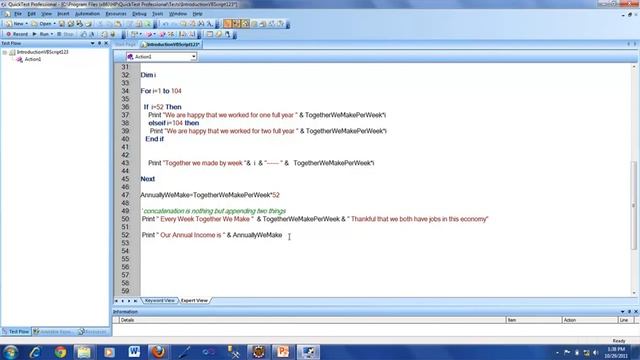Open the Help menu

pyautogui.click(x=198, y=14)
